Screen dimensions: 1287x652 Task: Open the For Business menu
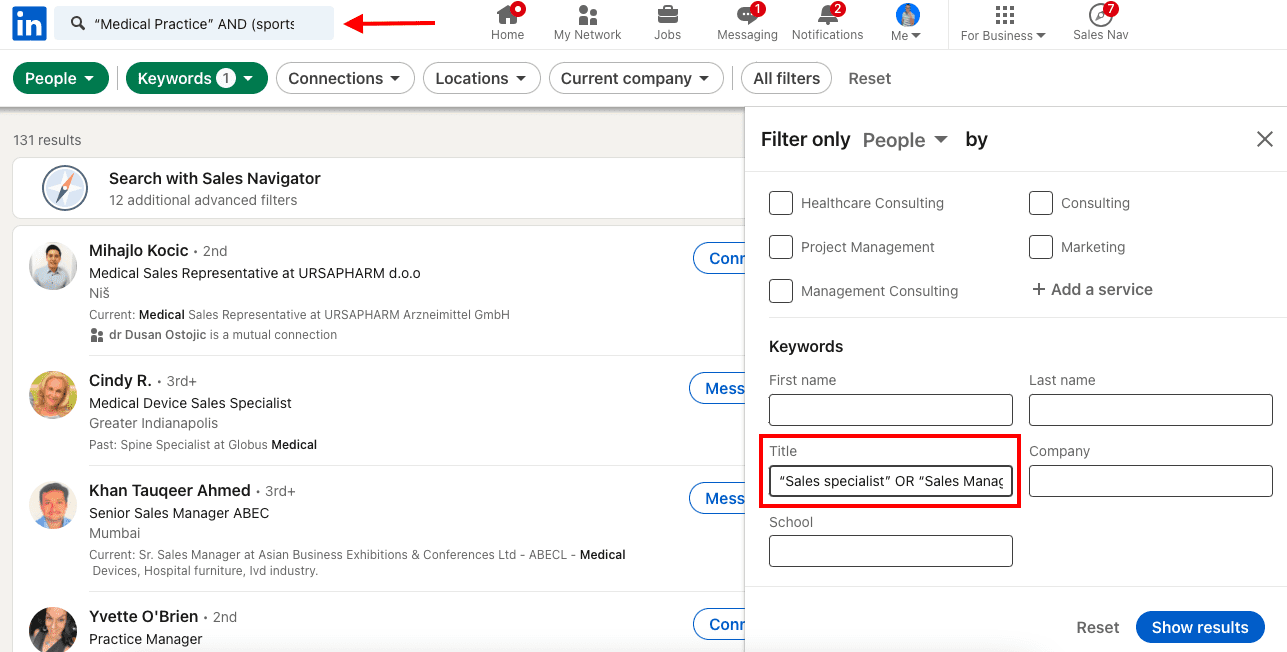pos(1002,26)
